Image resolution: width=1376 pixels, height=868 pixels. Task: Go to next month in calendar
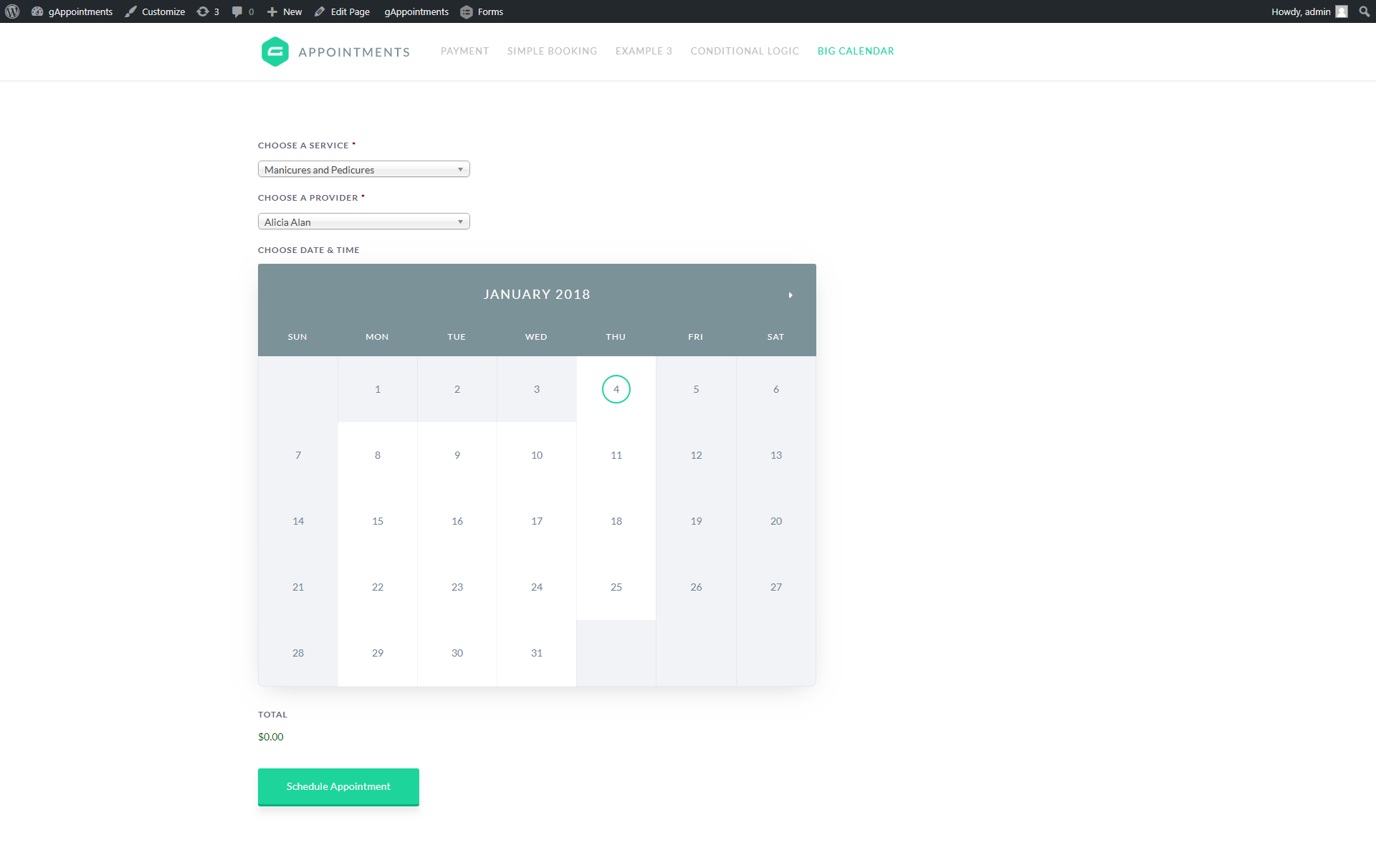tap(790, 295)
